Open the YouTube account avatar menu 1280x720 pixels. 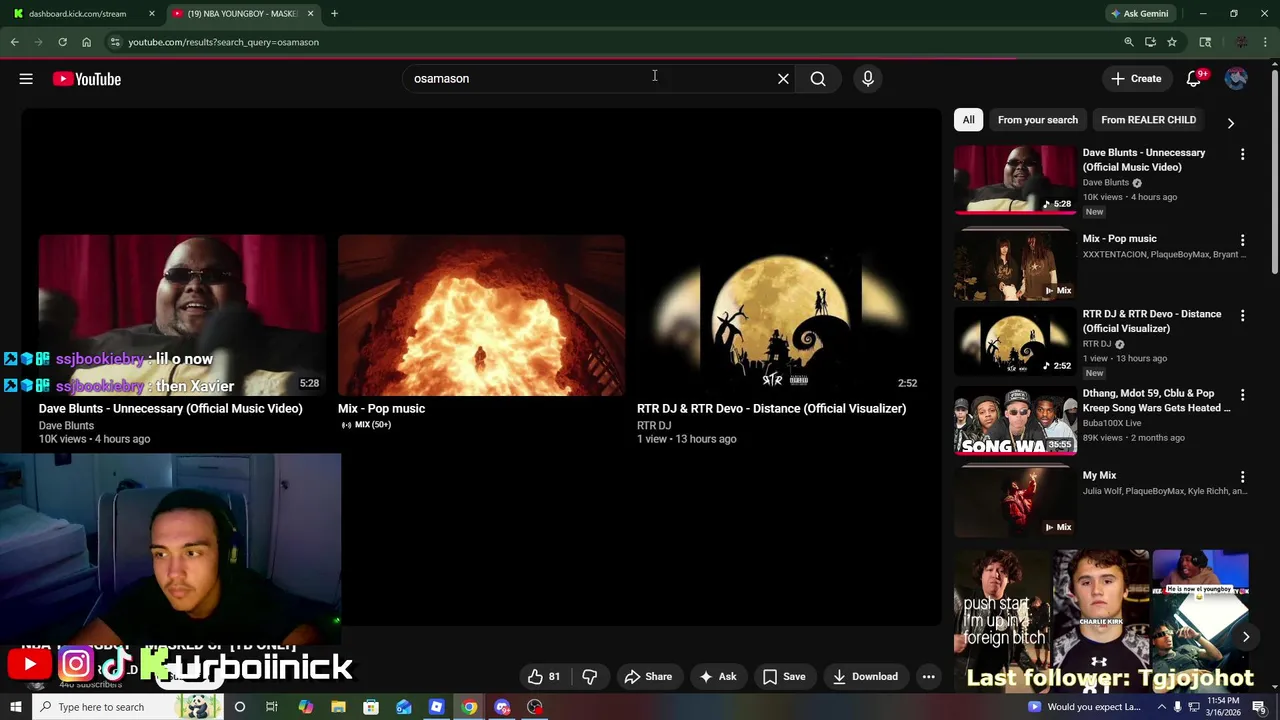coord(1236,79)
